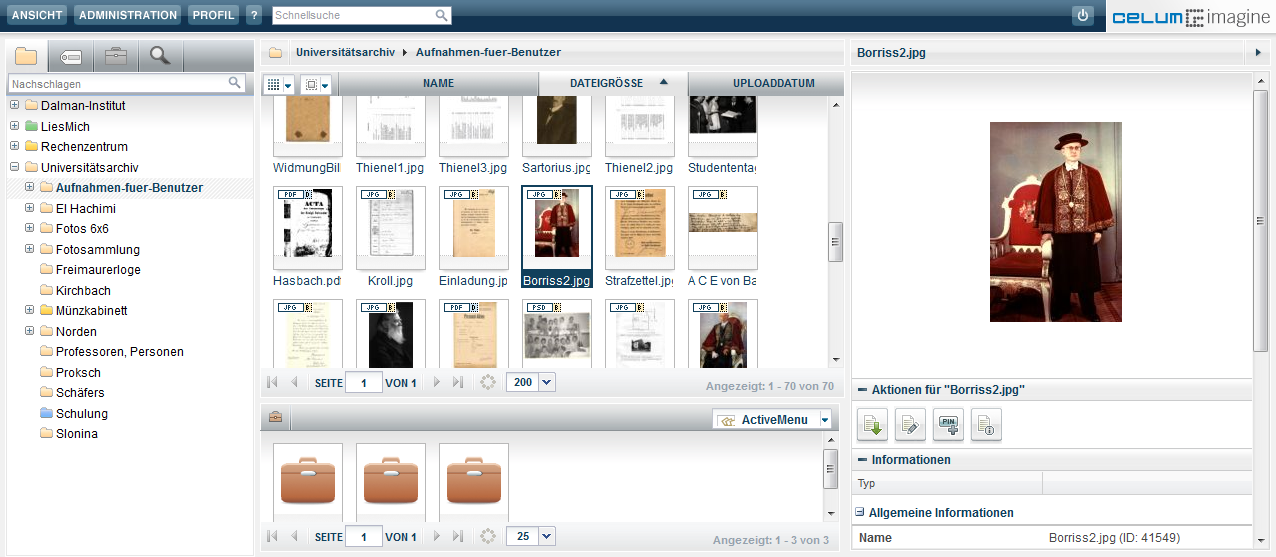Switch to the keywords tag tab

(x=71, y=56)
